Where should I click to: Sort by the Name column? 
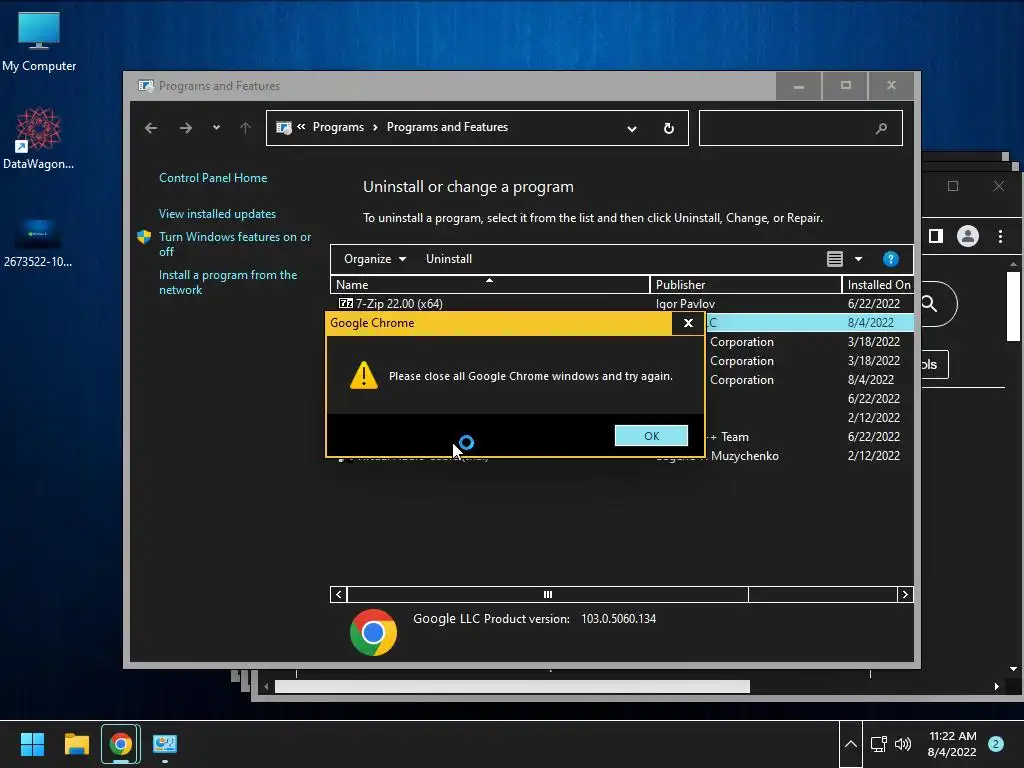[490, 285]
